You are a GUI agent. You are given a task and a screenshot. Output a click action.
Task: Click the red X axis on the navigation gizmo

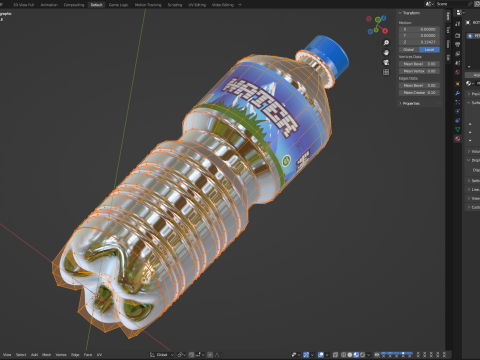tap(385, 31)
